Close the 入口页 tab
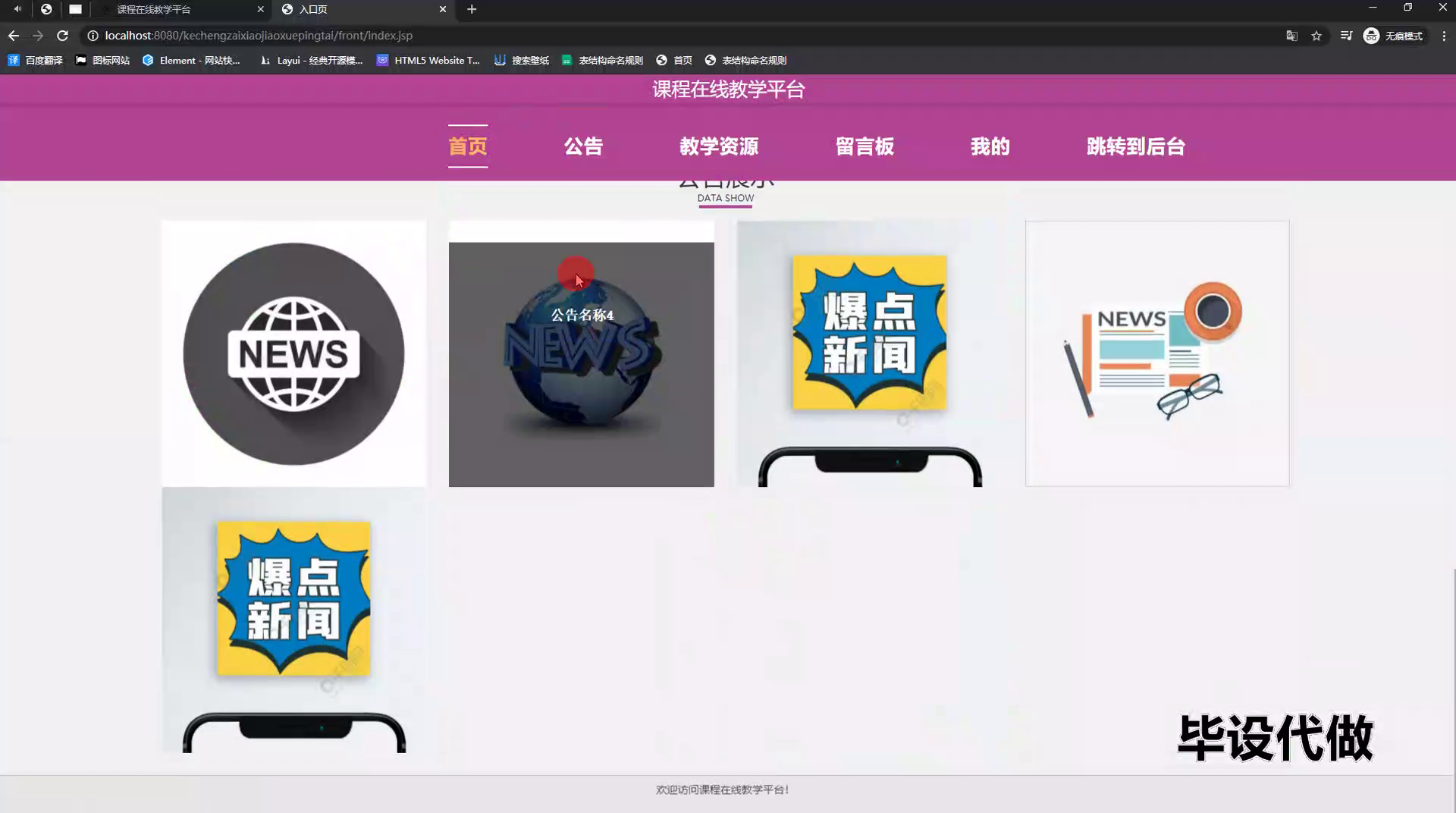Viewport: 1456px width, 813px height. pos(443,9)
